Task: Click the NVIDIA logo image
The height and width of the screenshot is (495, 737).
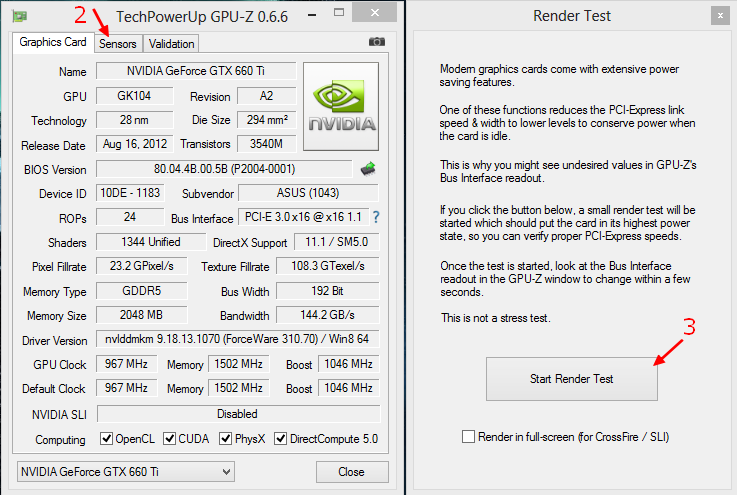Action: tap(341, 107)
